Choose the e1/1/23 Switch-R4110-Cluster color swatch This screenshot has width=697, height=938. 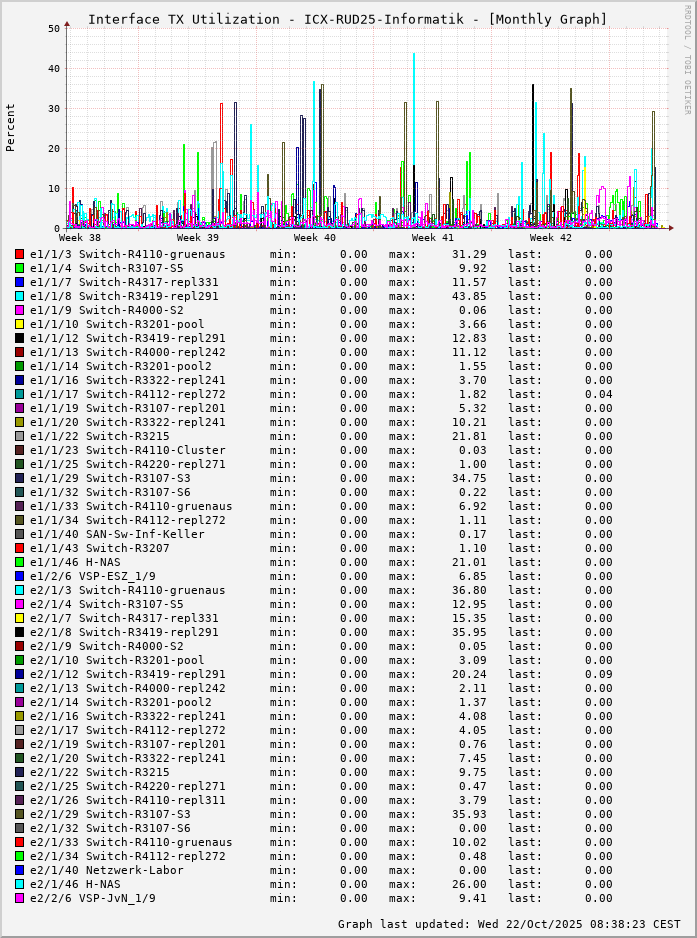19,450
